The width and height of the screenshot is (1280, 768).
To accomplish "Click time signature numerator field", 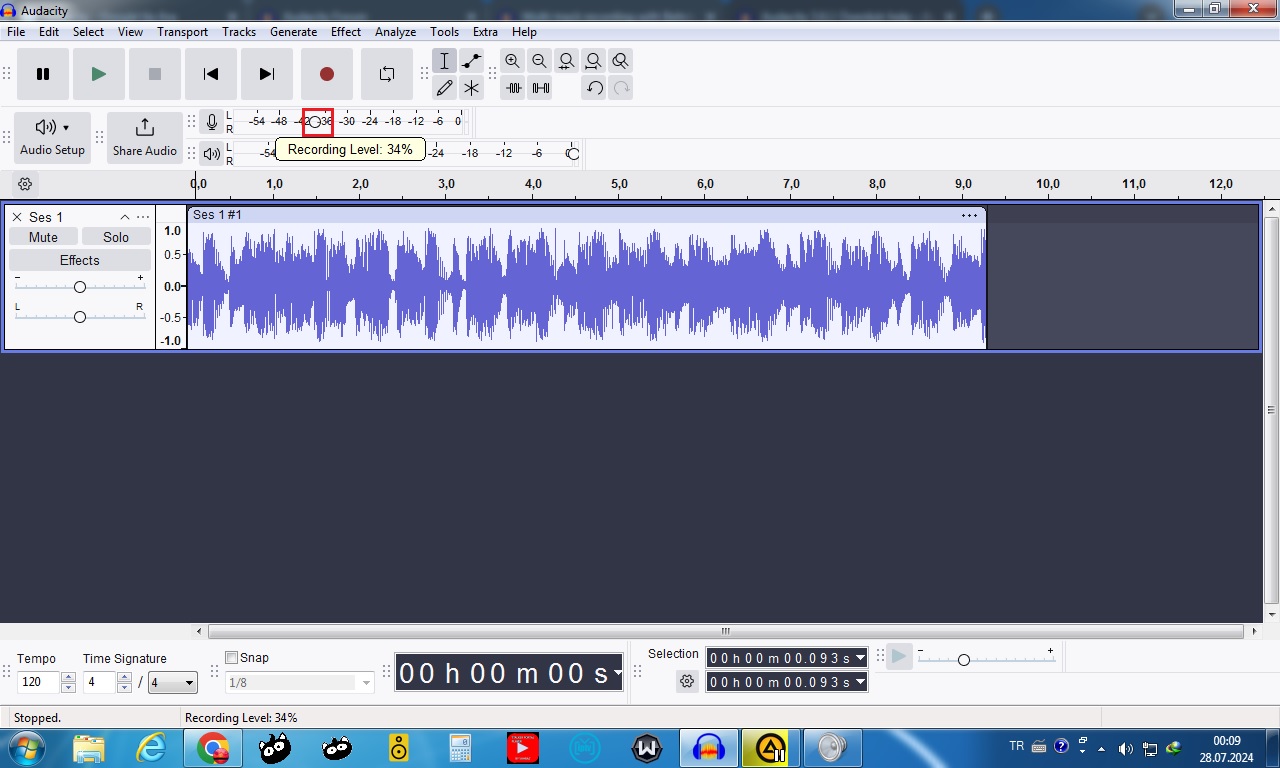I will (99, 682).
